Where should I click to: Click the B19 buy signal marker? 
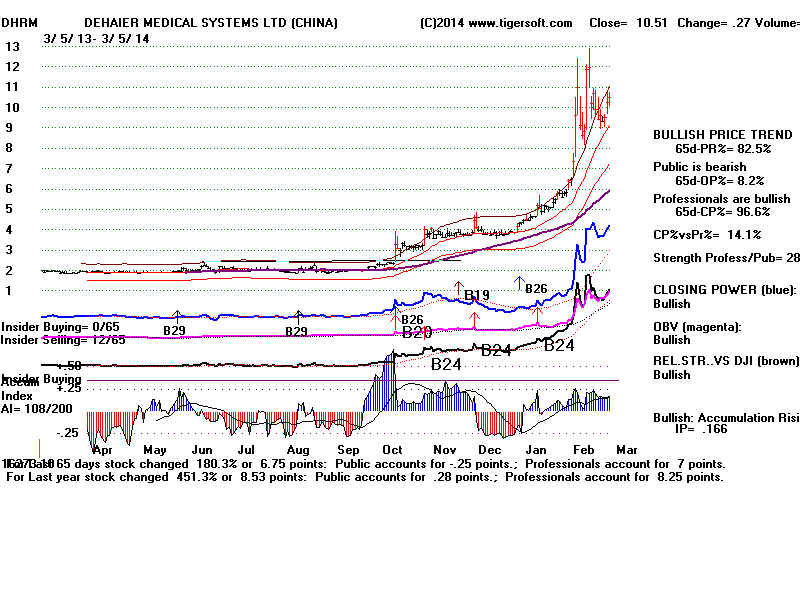click(x=476, y=295)
